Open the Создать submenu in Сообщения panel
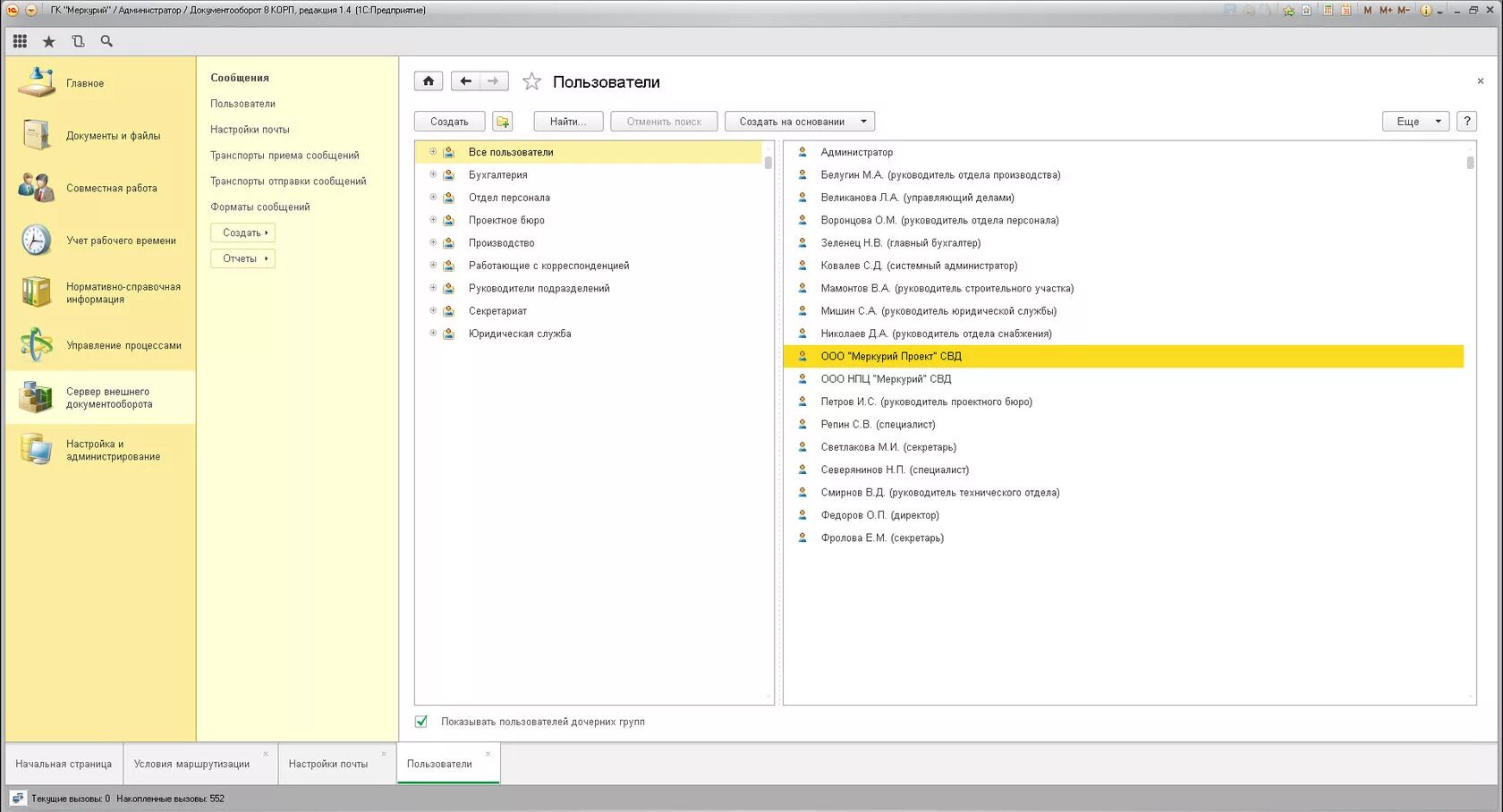Viewport: 1503px width, 812px height. 243,233
